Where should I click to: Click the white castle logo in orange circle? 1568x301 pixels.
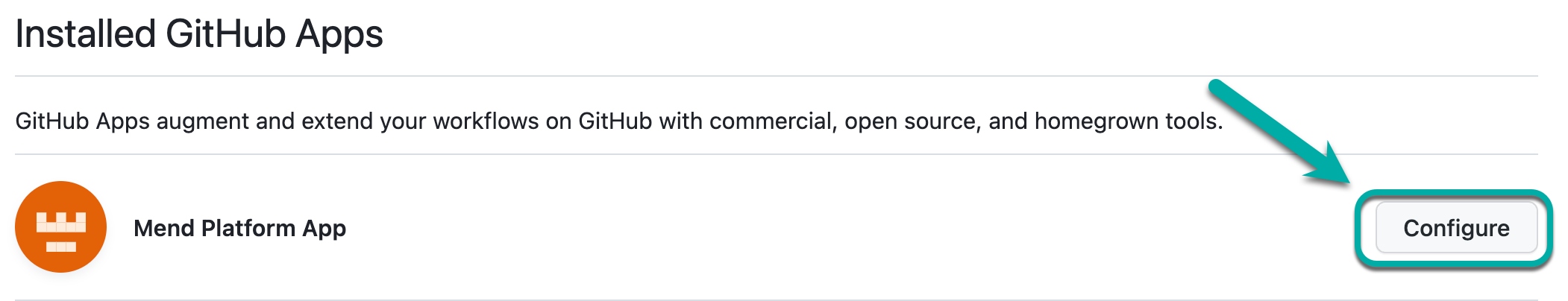[60, 231]
